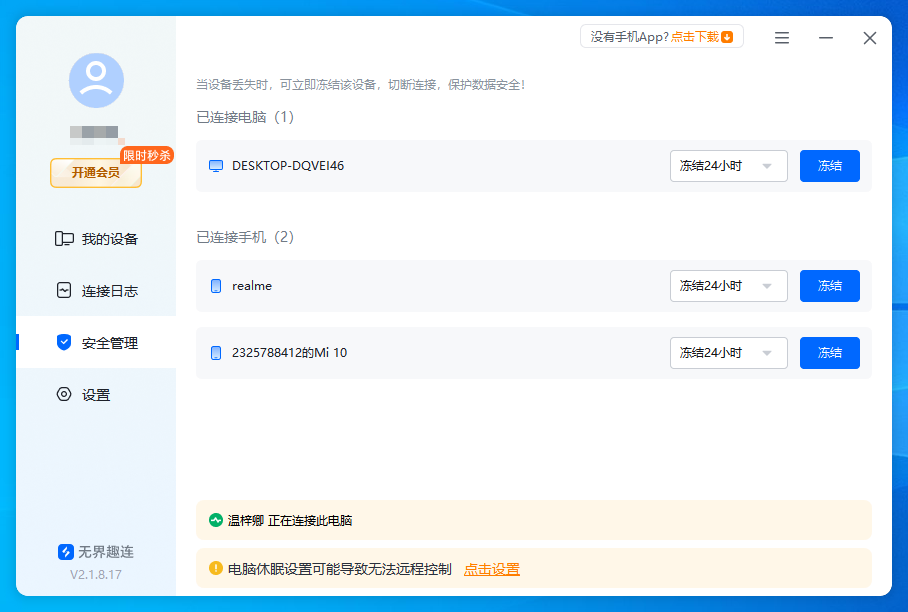Click the user avatar icon
Image resolution: width=908 pixels, height=612 pixels.
pos(95,80)
